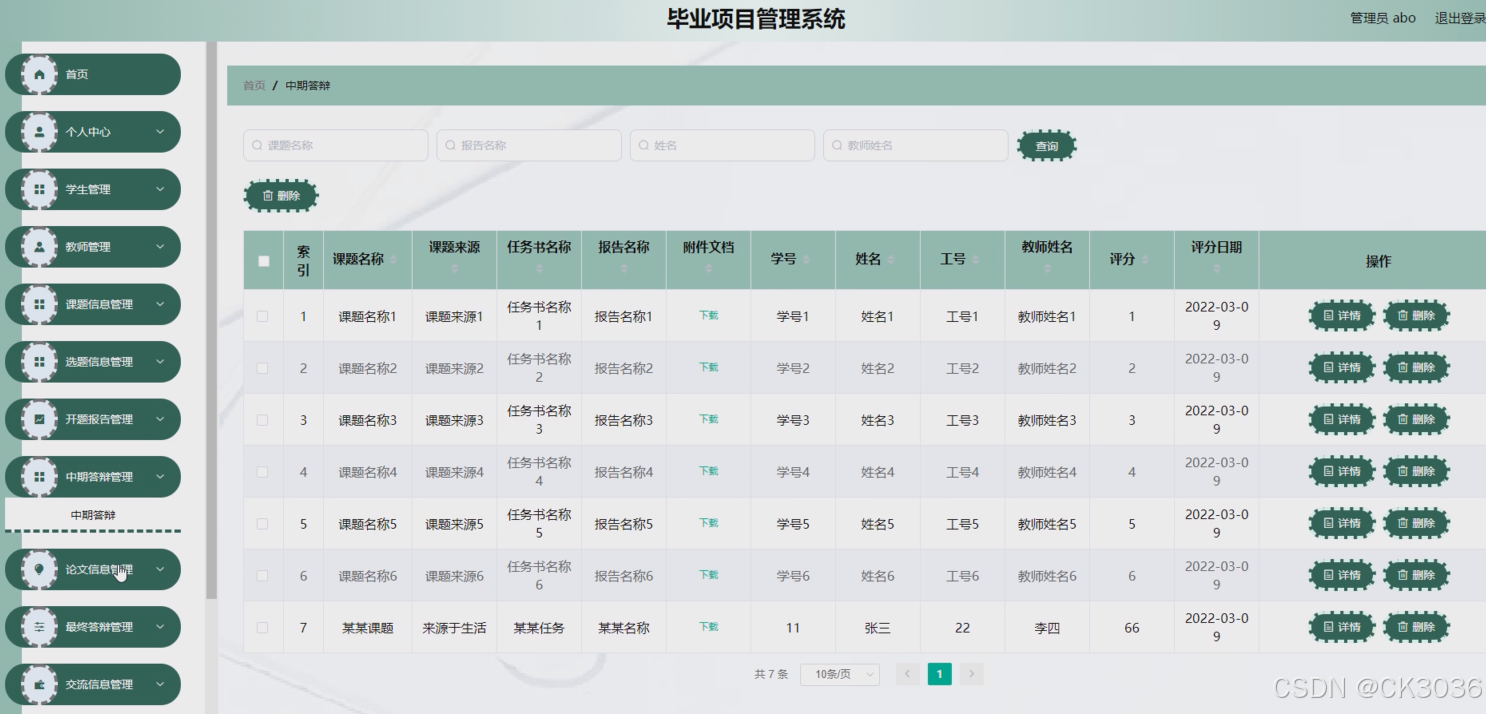Toggle the select-all checkbox in table header
1486x714 pixels.
[264, 261]
